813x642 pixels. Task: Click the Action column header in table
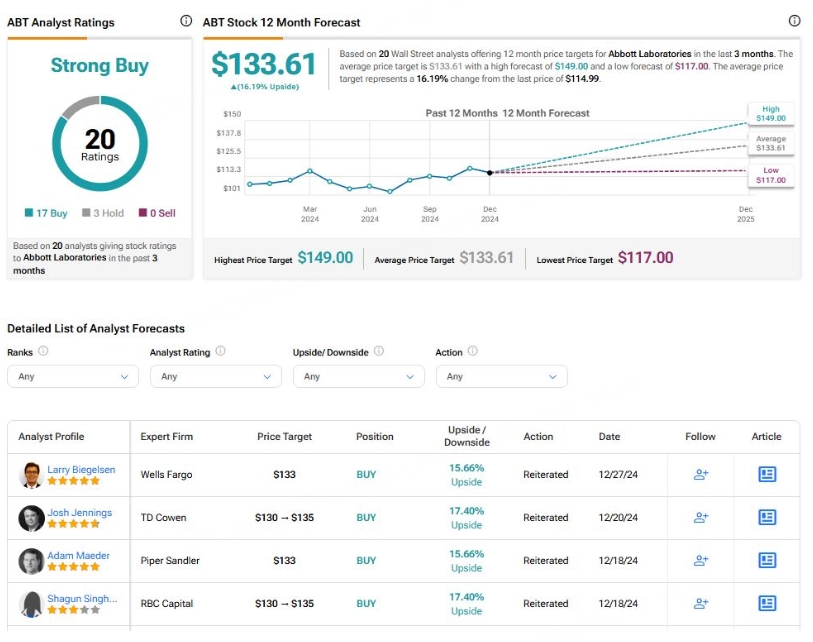pyautogui.click(x=538, y=437)
